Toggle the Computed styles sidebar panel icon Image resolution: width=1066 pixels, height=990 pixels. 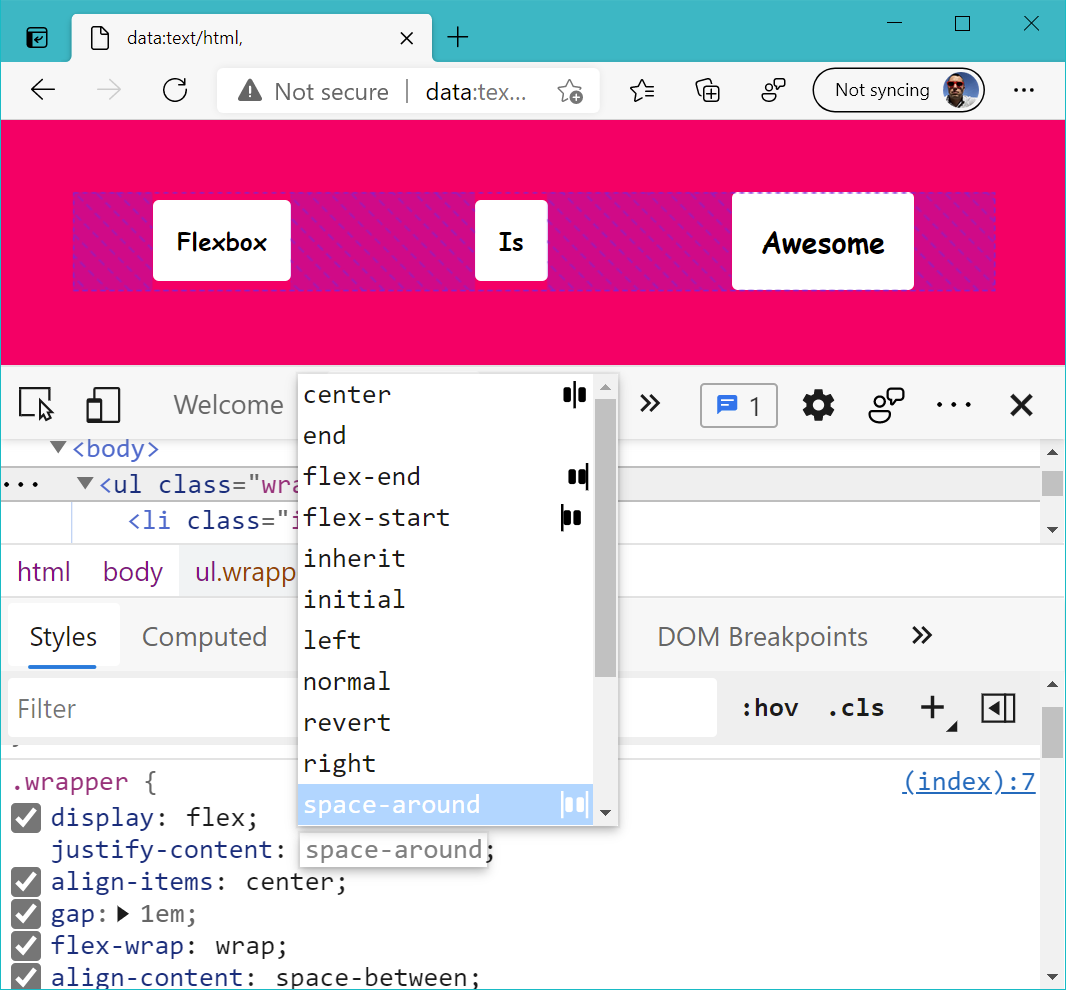click(998, 708)
